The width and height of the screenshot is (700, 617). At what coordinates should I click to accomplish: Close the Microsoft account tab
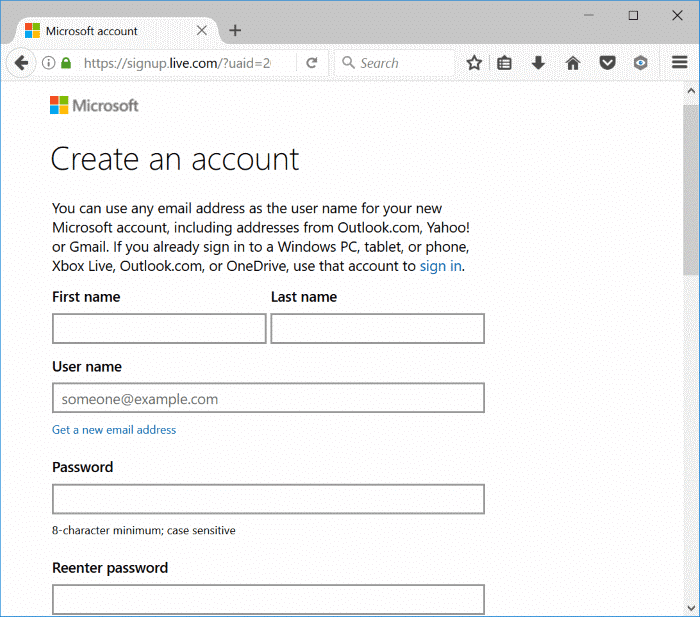(x=202, y=30)
